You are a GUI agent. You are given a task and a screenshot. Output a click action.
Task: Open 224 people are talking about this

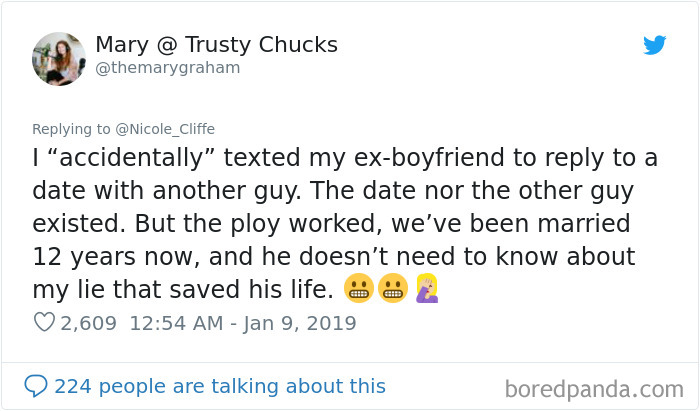220,386
